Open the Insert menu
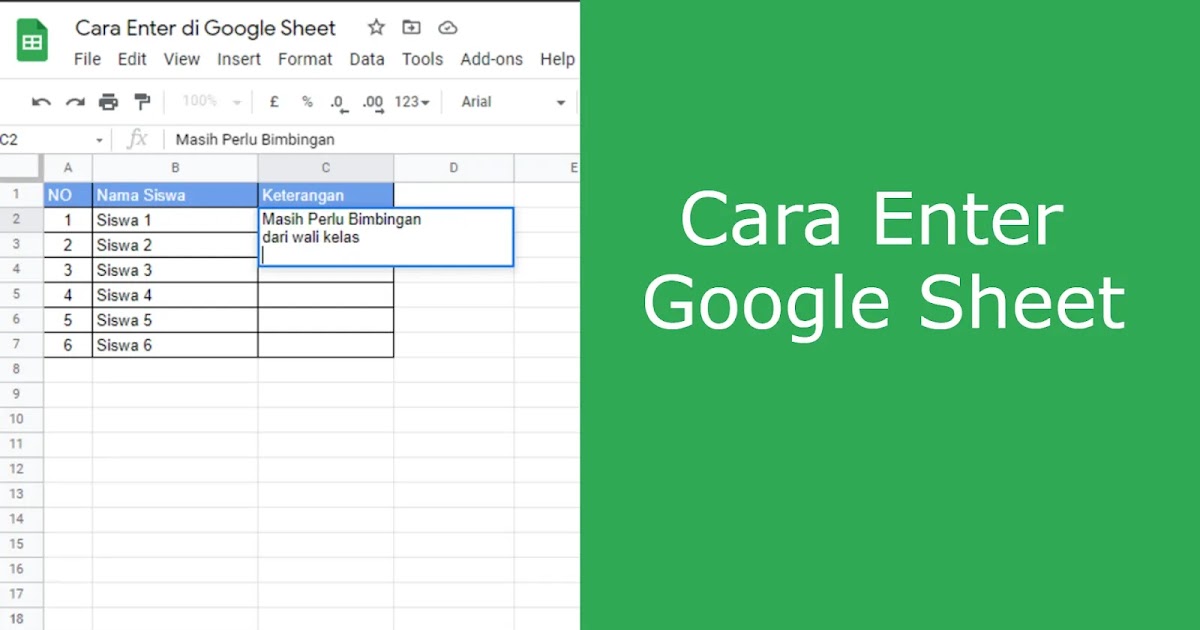The image size is (1200, 630). click(x=239, y=59)
